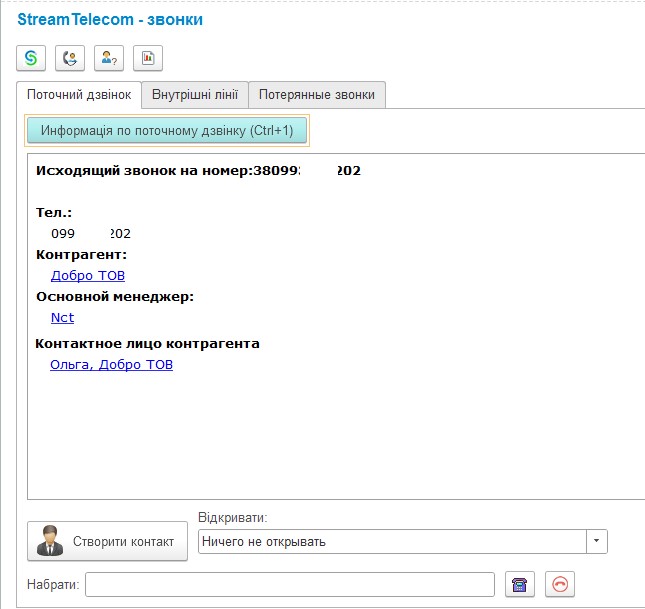Click the unknown person question icon

tap(109, 58)
